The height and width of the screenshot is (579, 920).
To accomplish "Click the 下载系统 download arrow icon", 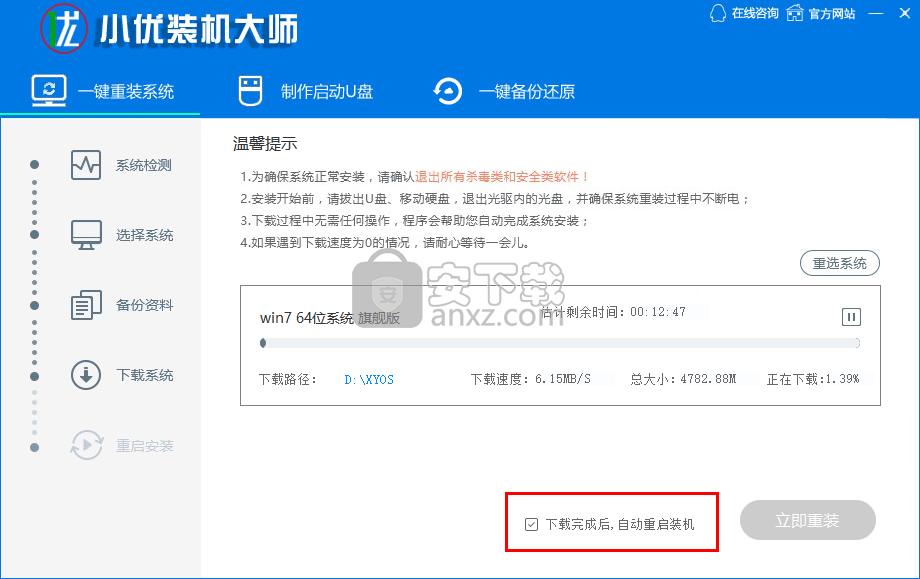I will pyautogui.click(x=86, y=375).
